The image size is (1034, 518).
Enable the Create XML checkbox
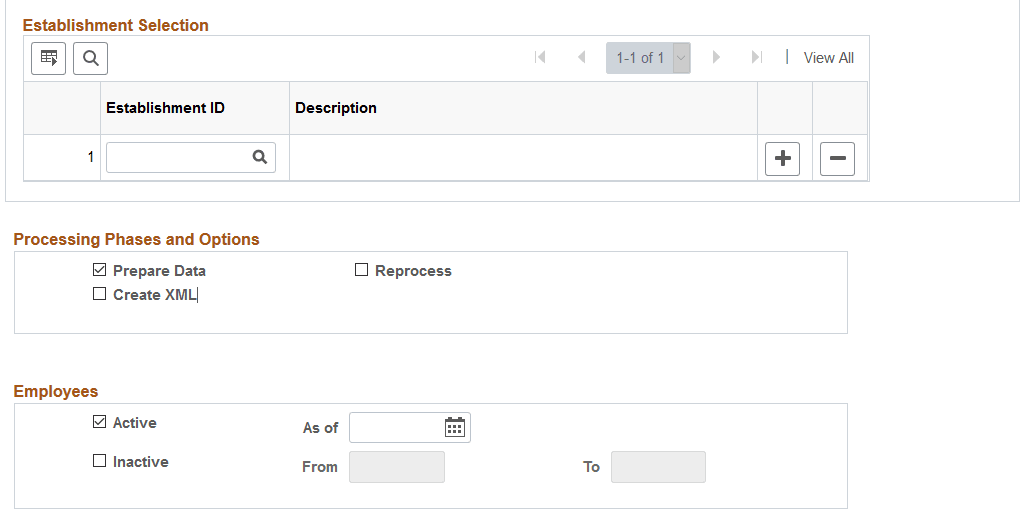[99, 294]
